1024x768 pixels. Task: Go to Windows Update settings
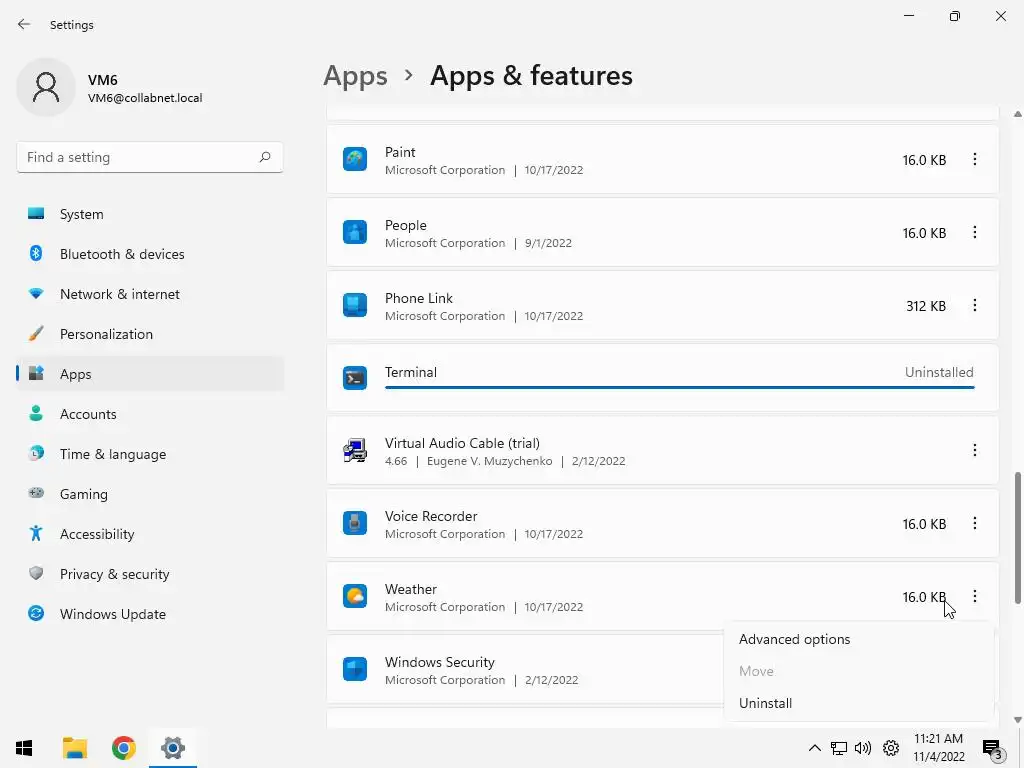click(112, 614)
